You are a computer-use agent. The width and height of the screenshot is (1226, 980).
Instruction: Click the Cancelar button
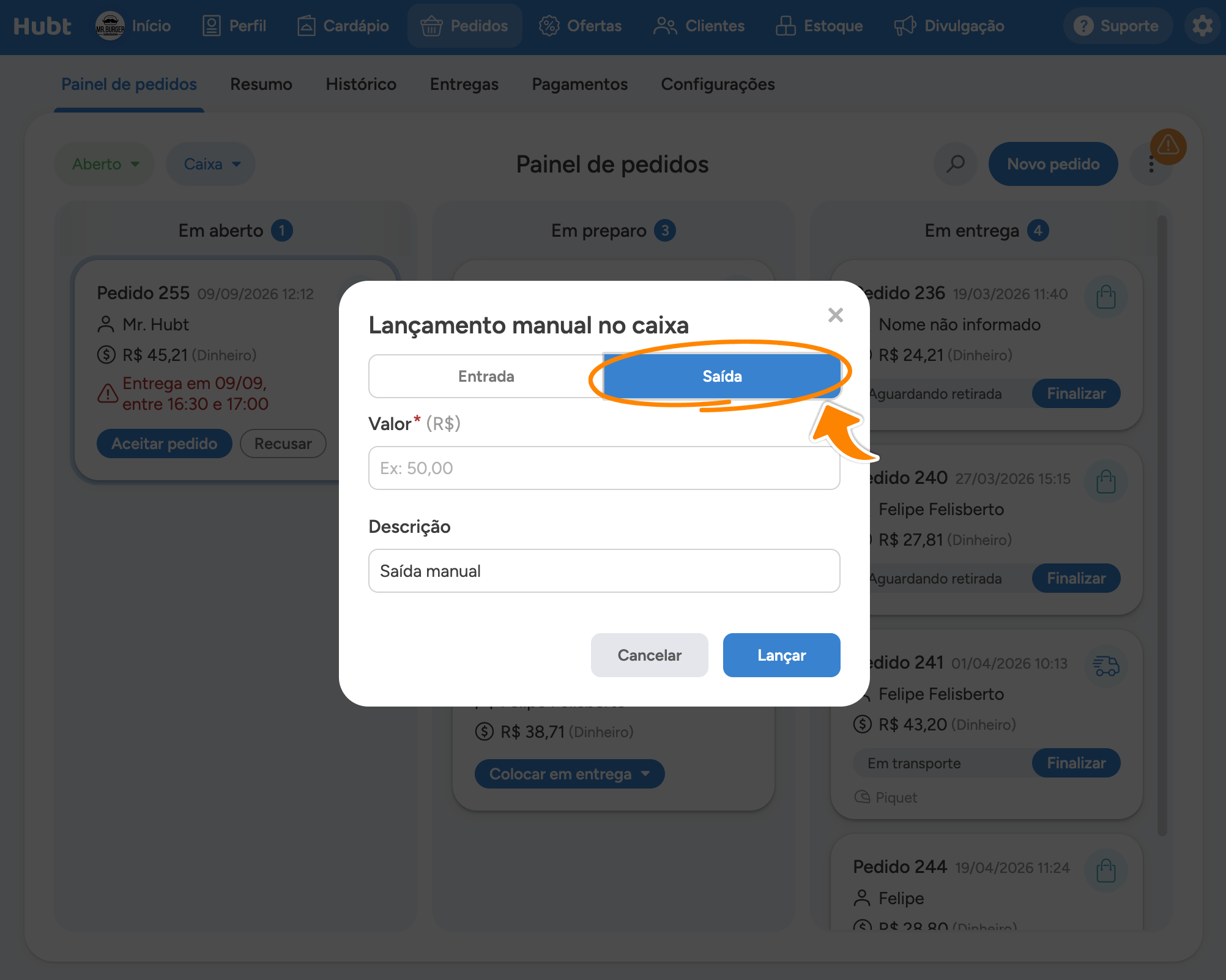(650, 655)
